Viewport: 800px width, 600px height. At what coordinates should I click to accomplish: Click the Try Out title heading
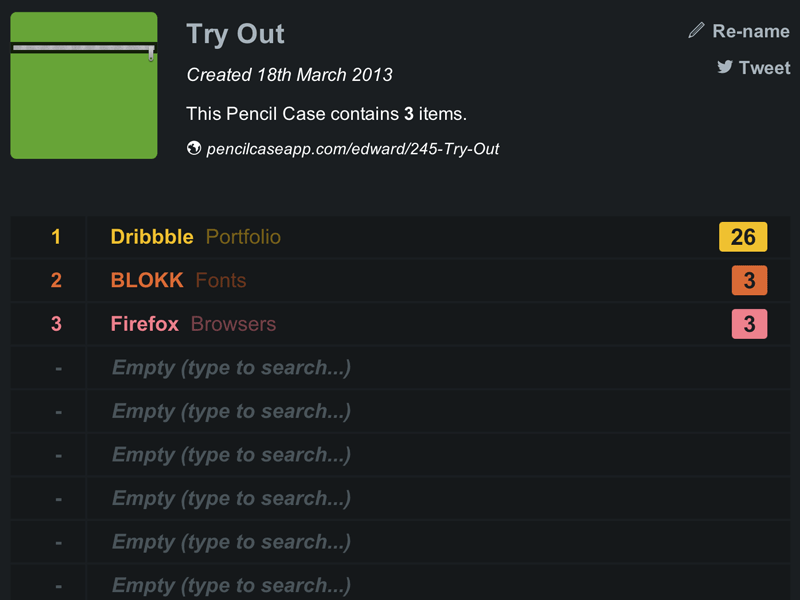pyautogui.click(x=235, y=34)
